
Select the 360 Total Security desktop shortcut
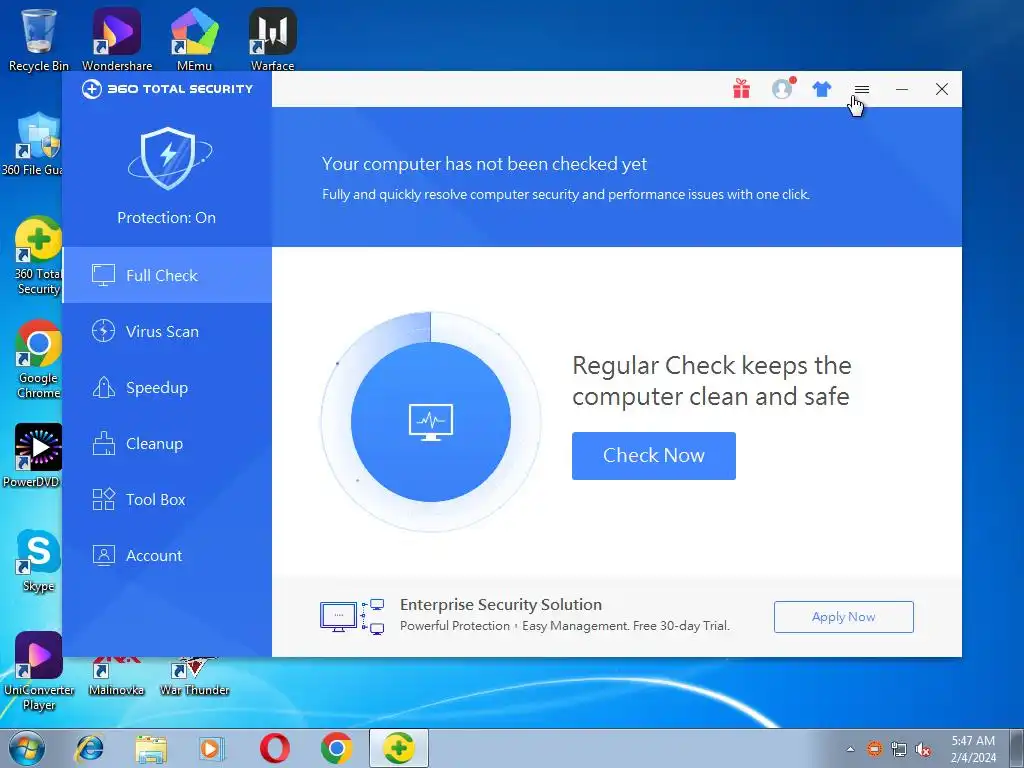coord(38,256)
